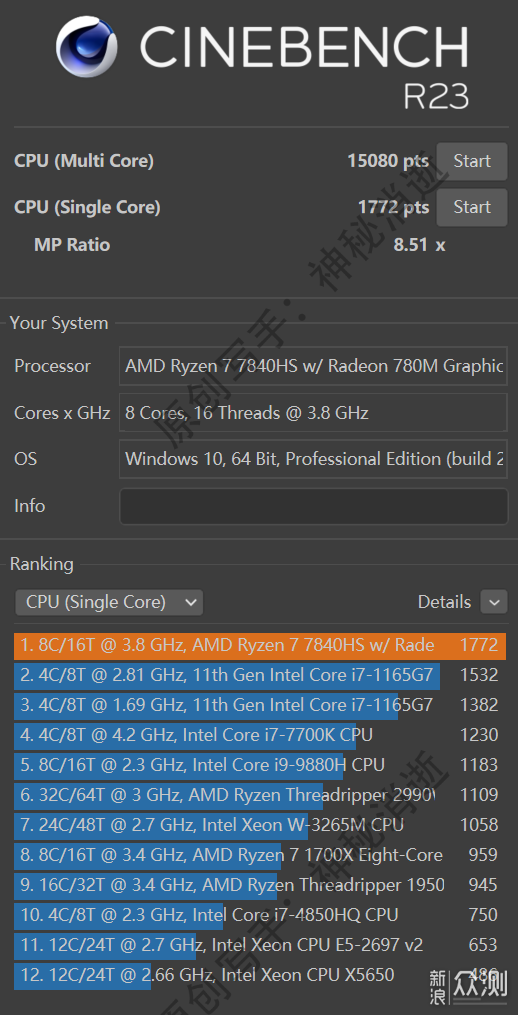Click the Details label in Ranking
The width and height of the screenshot is (518, 1015).
click(444, 602)
